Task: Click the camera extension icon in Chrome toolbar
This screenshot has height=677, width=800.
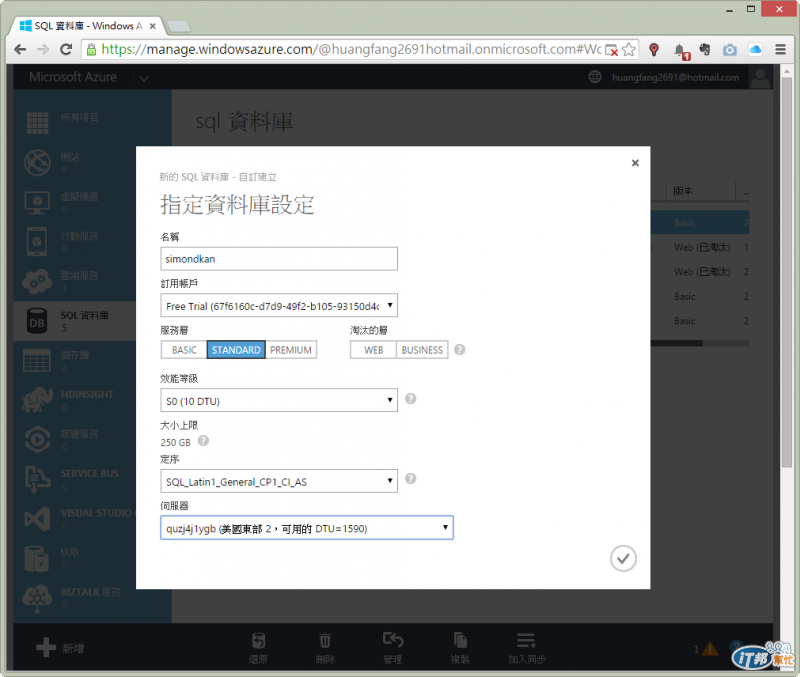Action: tap(730, 49)
